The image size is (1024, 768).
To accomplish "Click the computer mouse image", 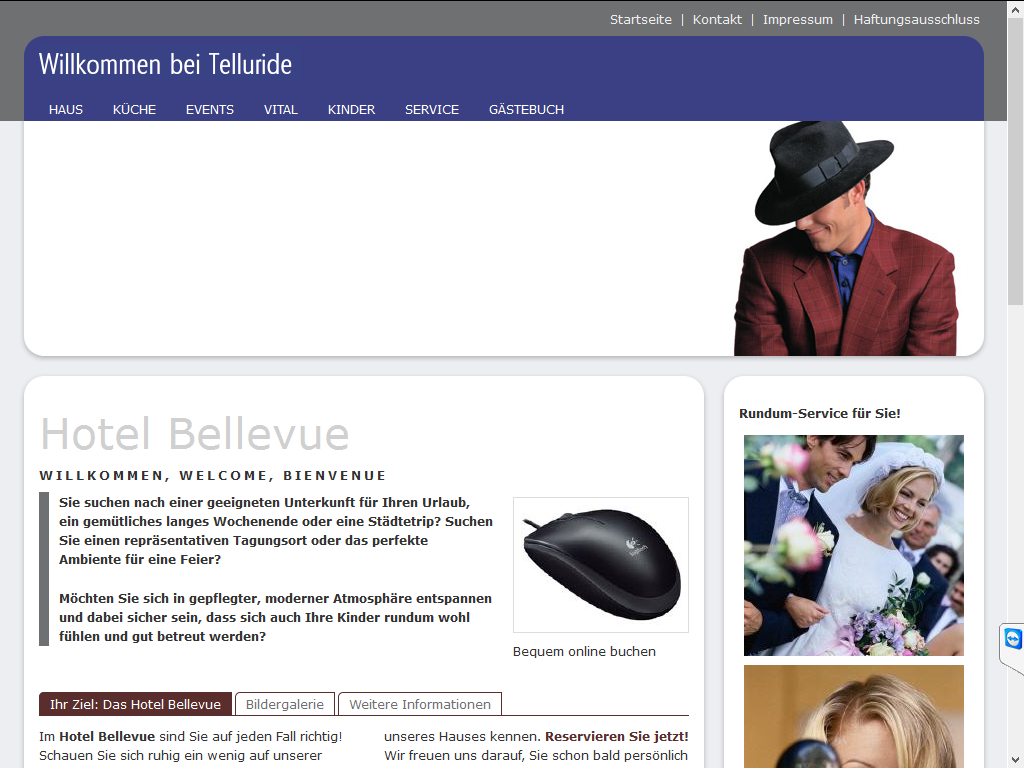I will [601, 565].
